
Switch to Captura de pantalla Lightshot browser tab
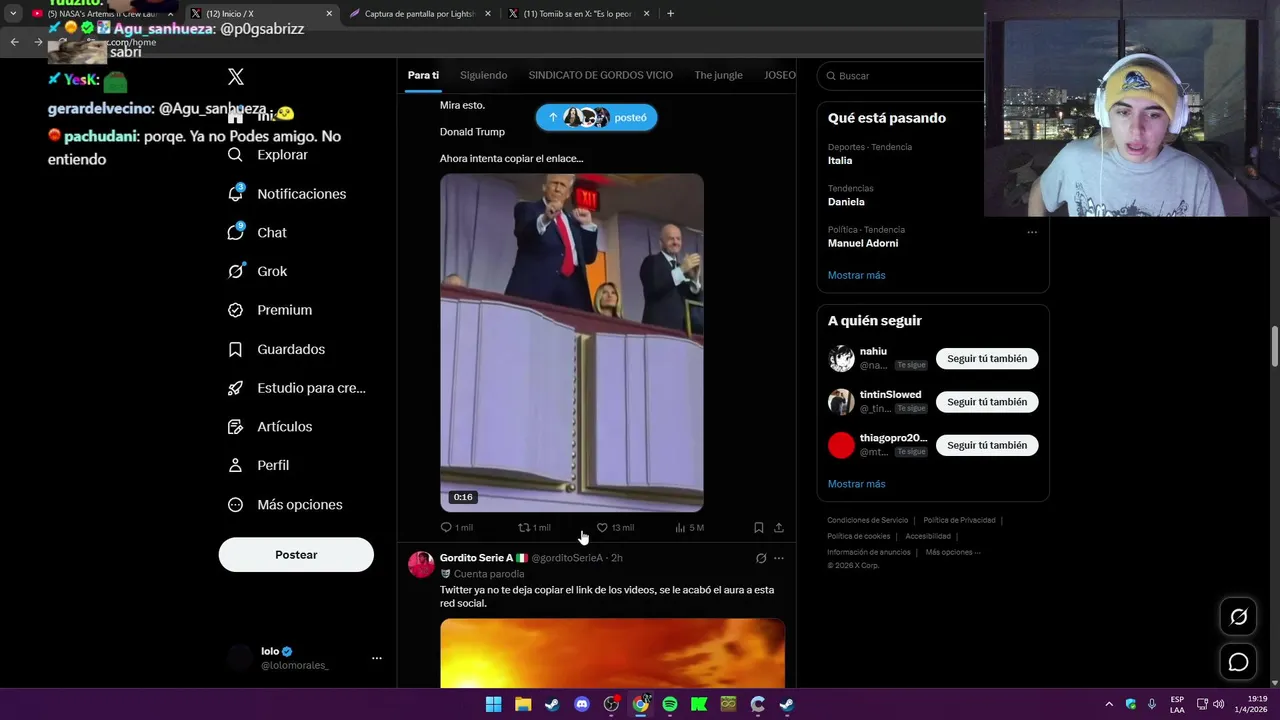pos(420,14)
